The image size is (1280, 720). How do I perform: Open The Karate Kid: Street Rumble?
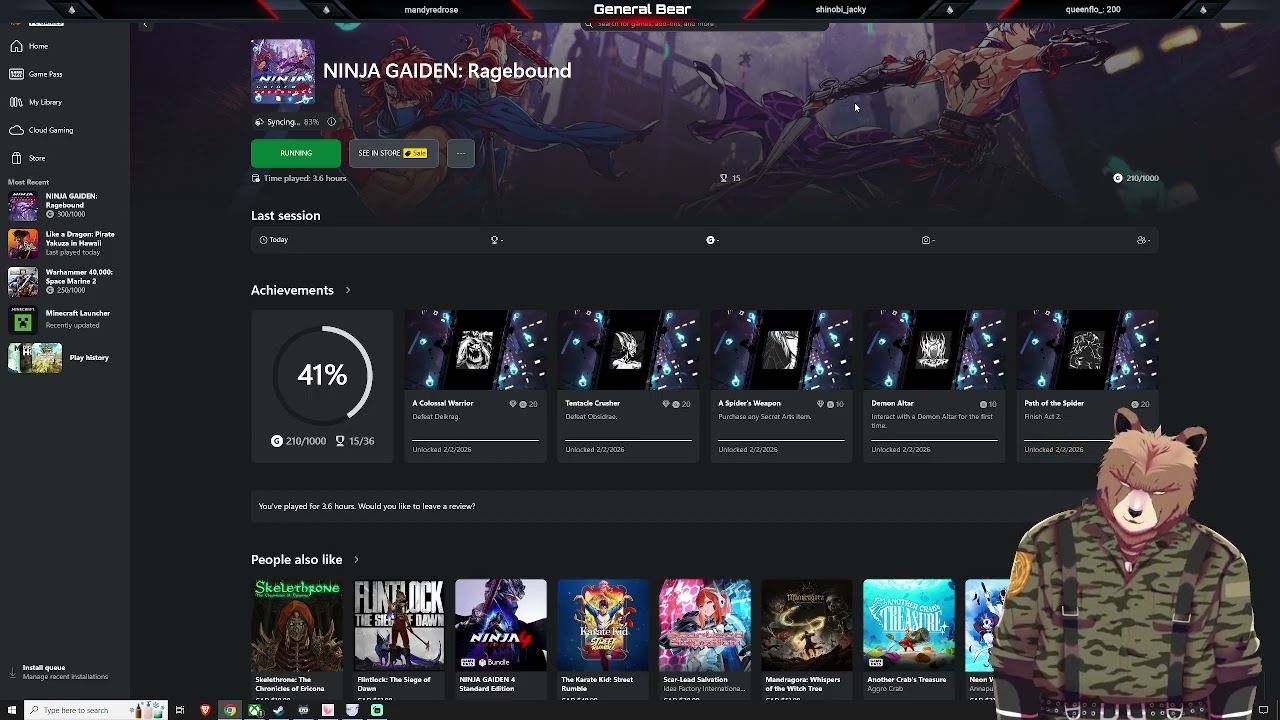(603, 637)
